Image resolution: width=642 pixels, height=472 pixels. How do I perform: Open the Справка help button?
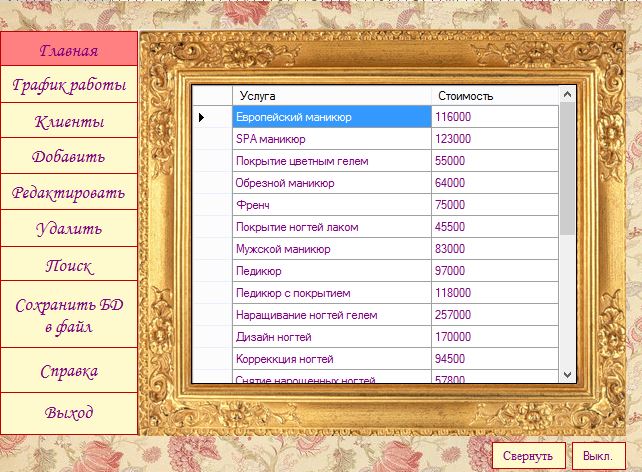click(69, 370)
